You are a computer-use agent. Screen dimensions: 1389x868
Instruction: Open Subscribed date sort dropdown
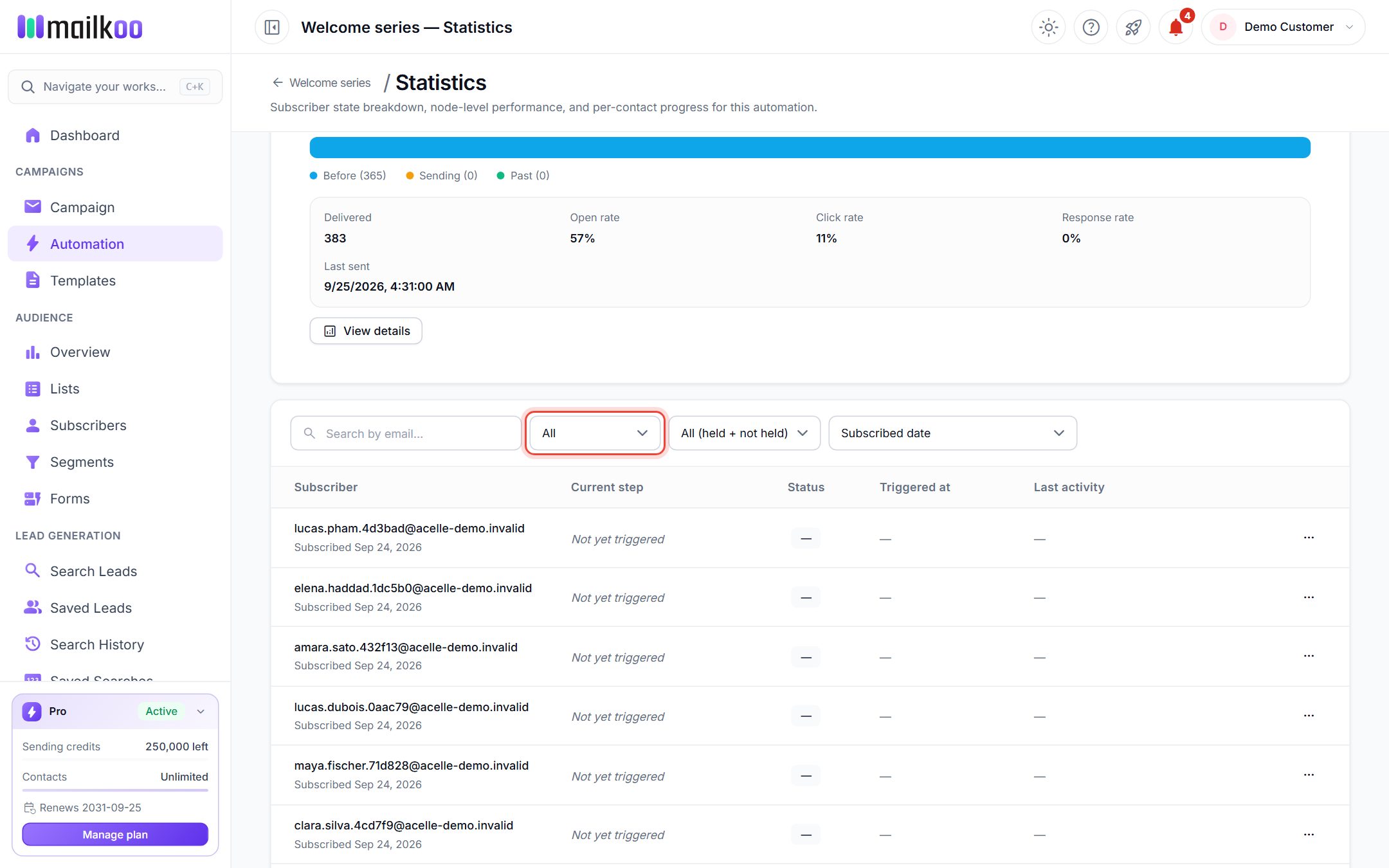(x=952, y=433)
